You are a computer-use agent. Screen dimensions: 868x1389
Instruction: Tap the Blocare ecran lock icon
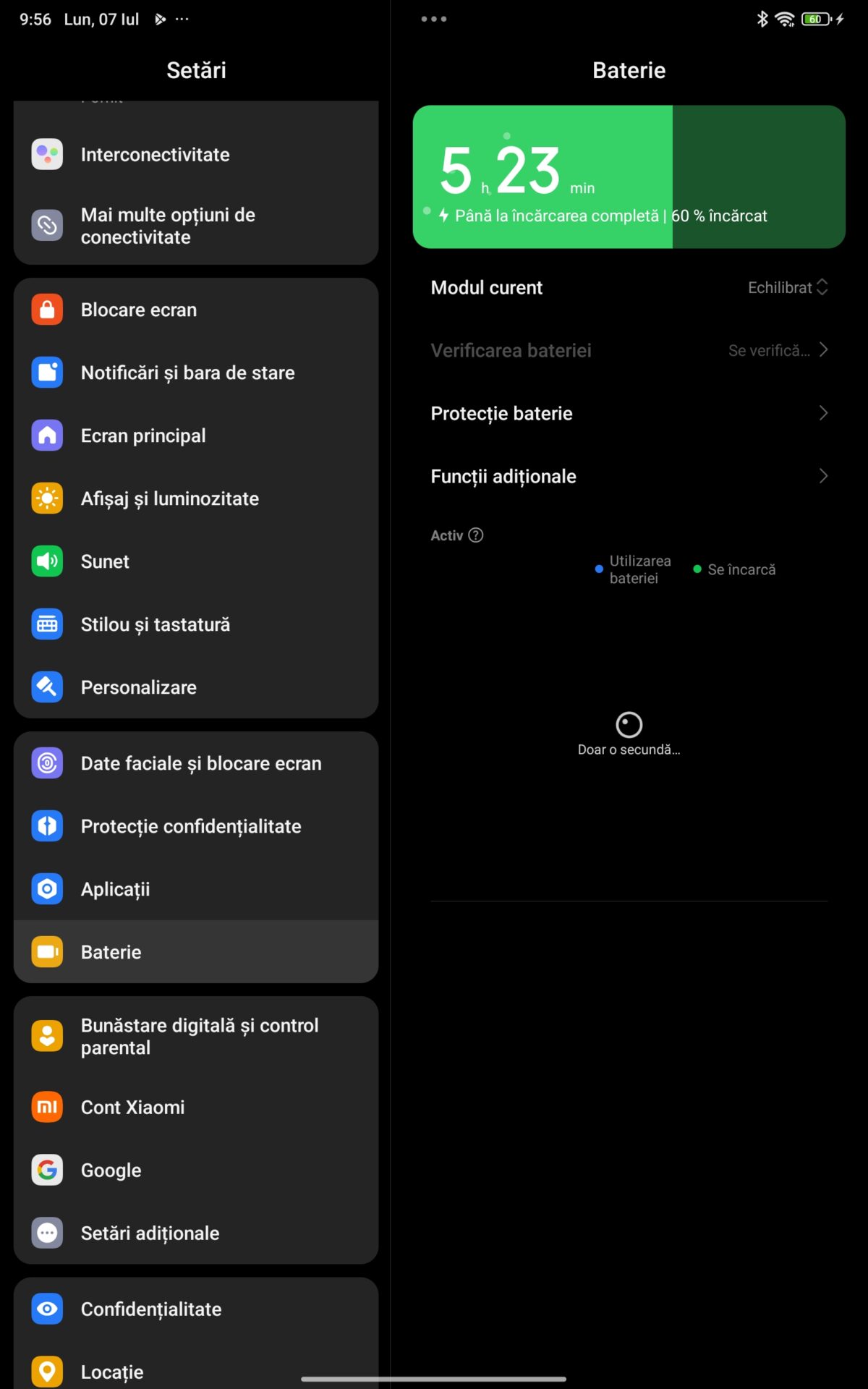(47, 310)
